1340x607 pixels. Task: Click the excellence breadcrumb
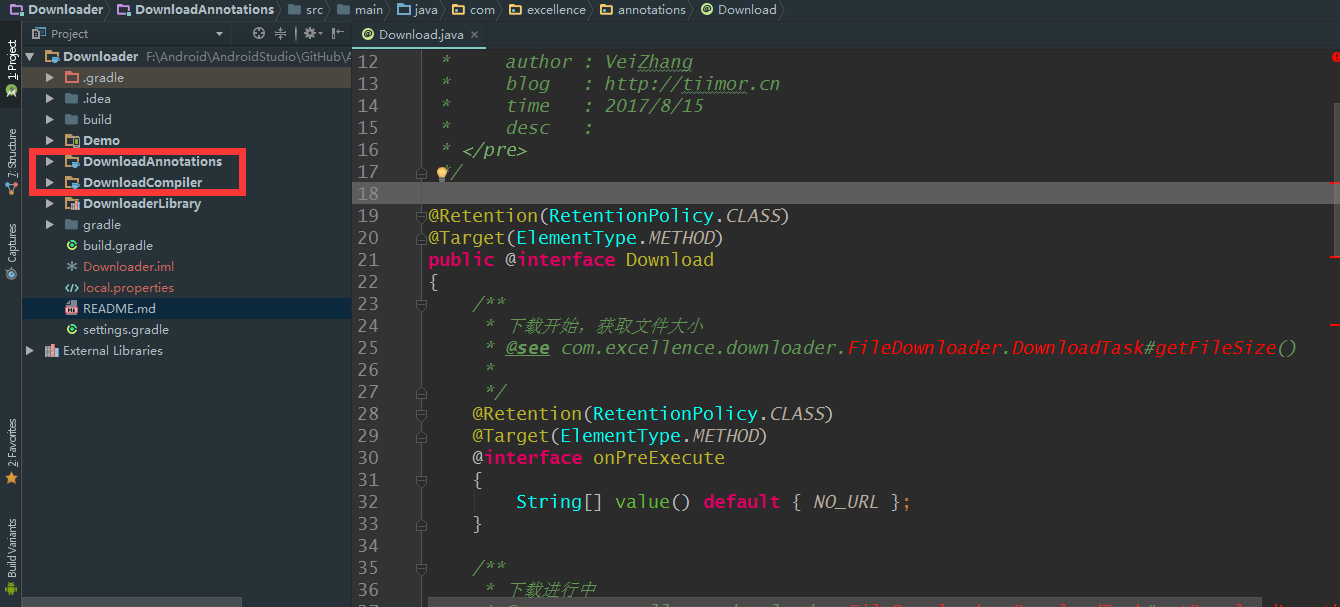547,9
